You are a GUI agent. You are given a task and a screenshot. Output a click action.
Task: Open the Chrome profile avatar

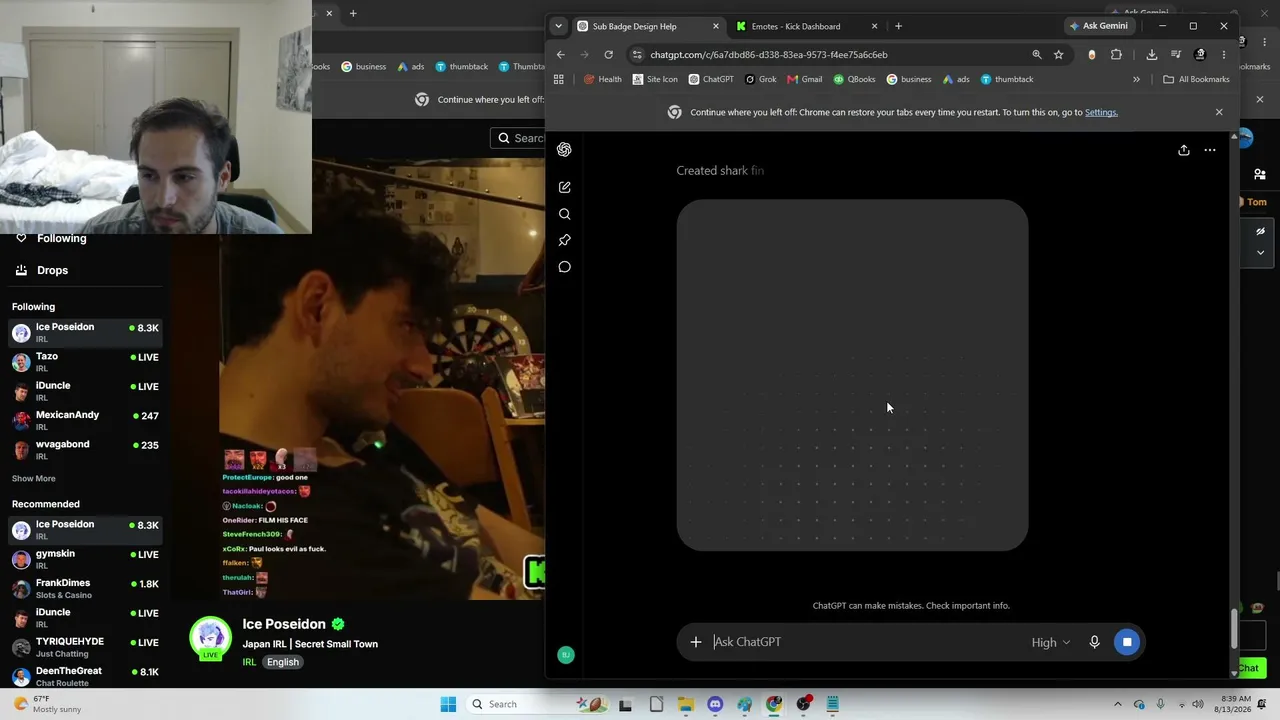coord(1200,55)
